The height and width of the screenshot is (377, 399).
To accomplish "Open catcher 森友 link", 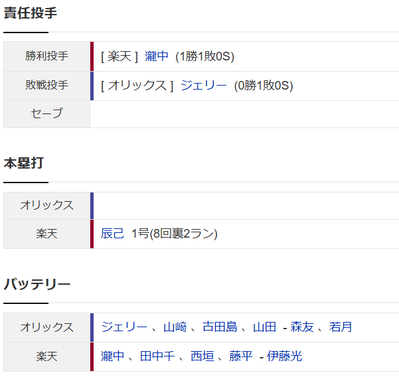I will pyautogui.click(x=302, y=327).
